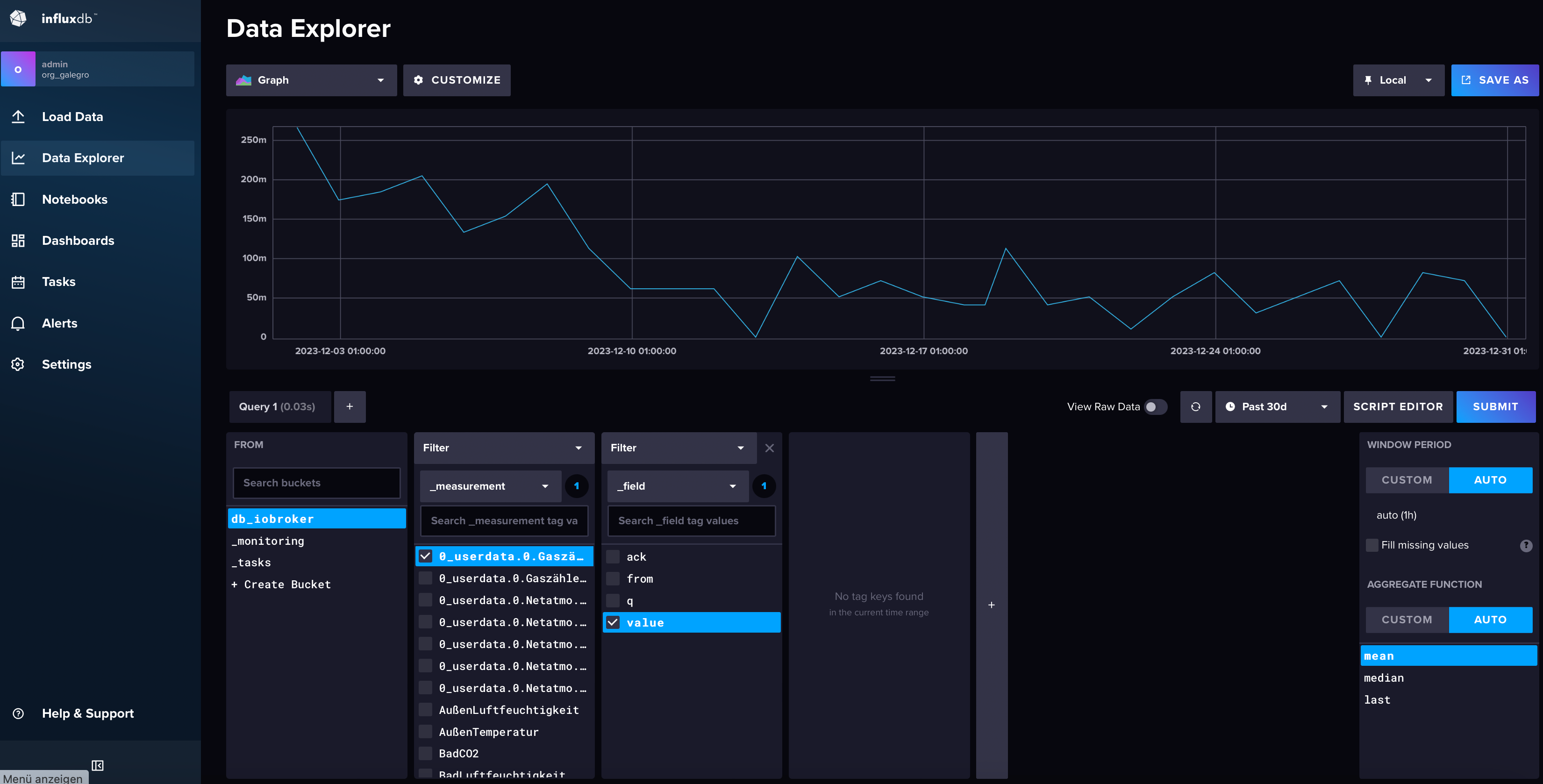Open the Graph visualization type dropdown
The height and width of the screenshot is (784, 1543).
click(311, 80)
